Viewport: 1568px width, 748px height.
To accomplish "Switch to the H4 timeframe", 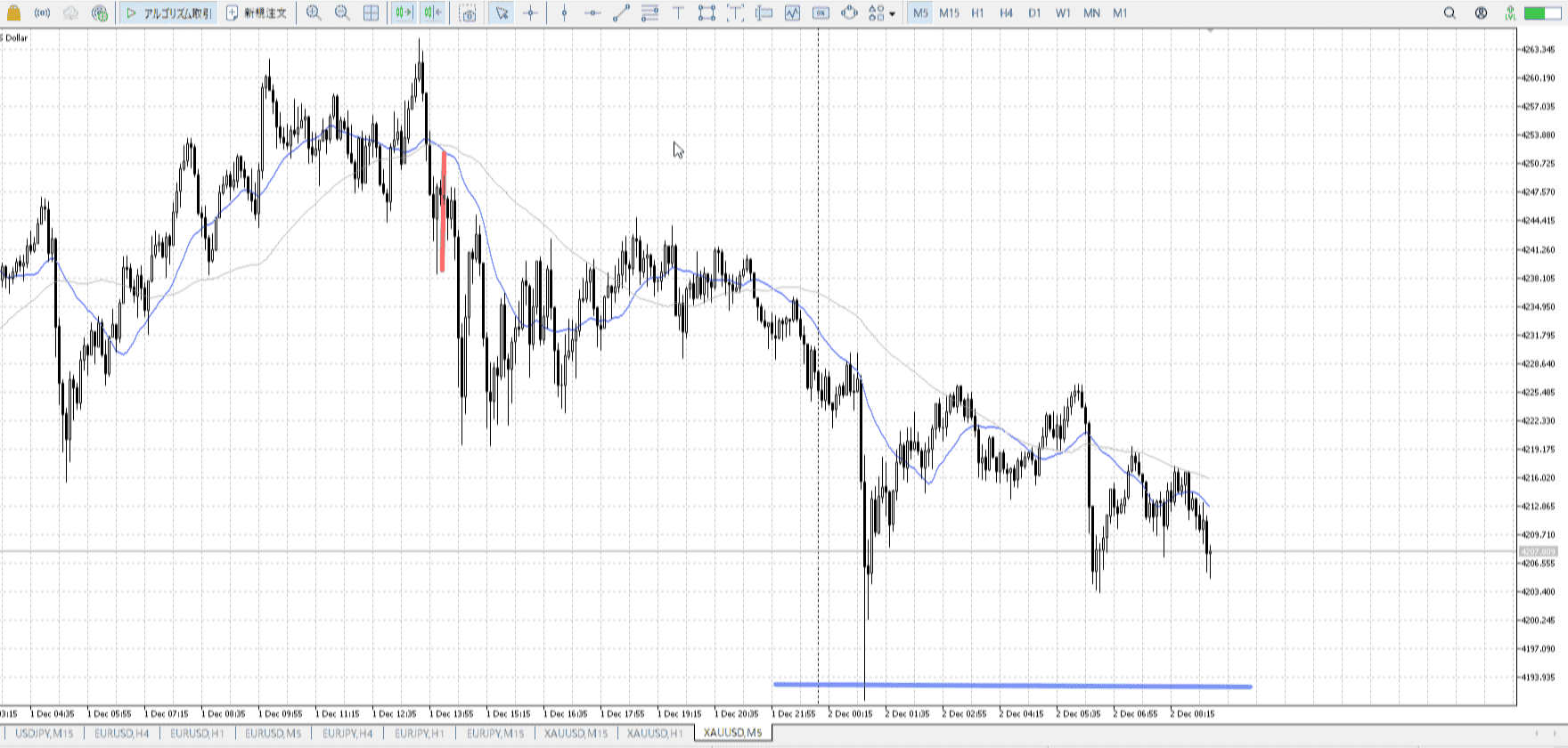I will click(1006, 13).
